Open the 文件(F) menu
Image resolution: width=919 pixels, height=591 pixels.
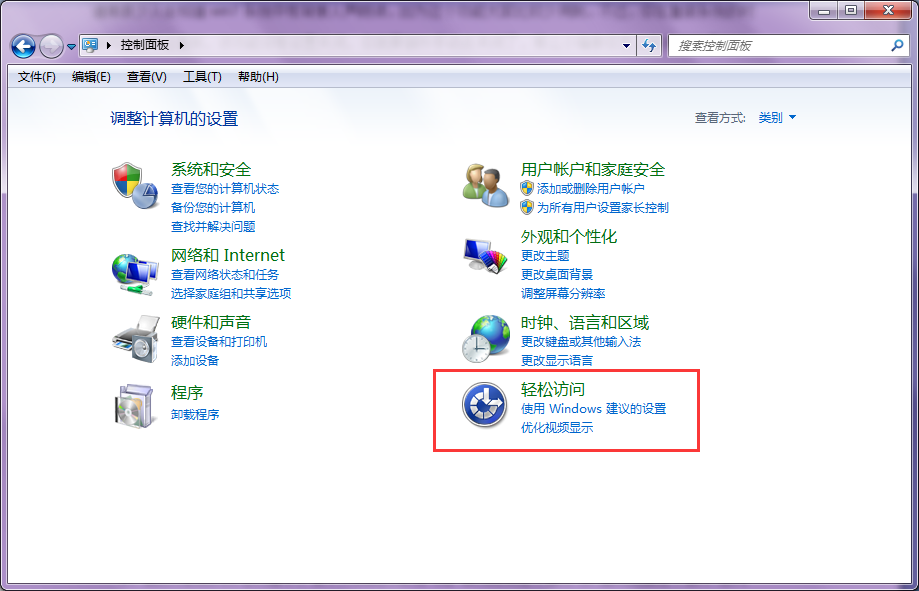pos(36,77)
